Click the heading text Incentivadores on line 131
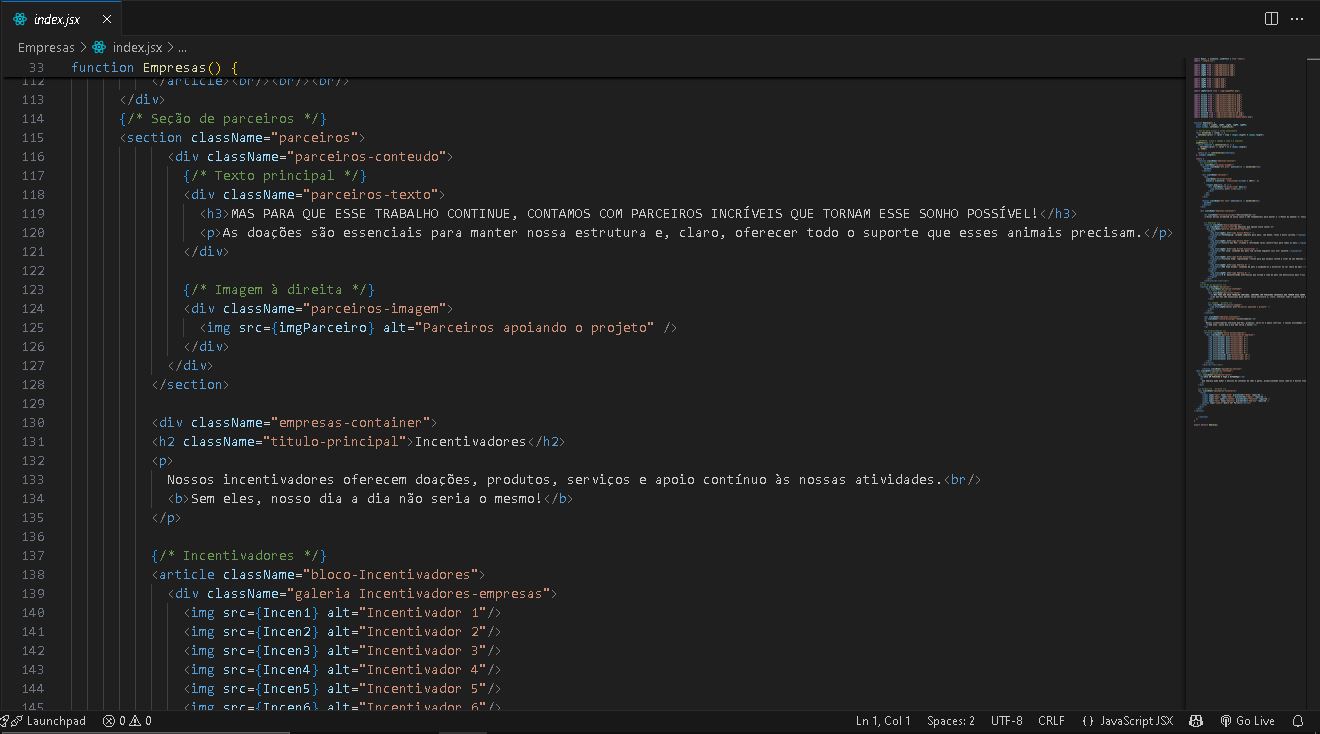Image resolution: width=1320 pixels, height=734 pixels. (x=470, y=441)
